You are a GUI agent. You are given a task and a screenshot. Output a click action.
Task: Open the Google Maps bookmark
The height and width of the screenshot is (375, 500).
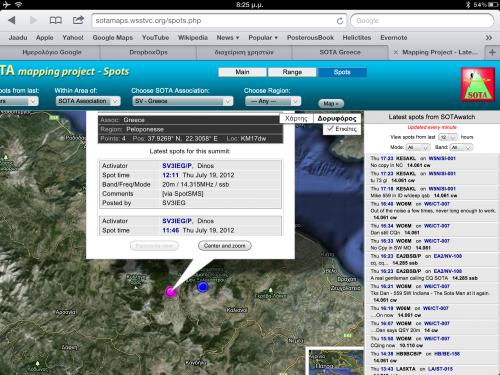click(x=113, y=38)
